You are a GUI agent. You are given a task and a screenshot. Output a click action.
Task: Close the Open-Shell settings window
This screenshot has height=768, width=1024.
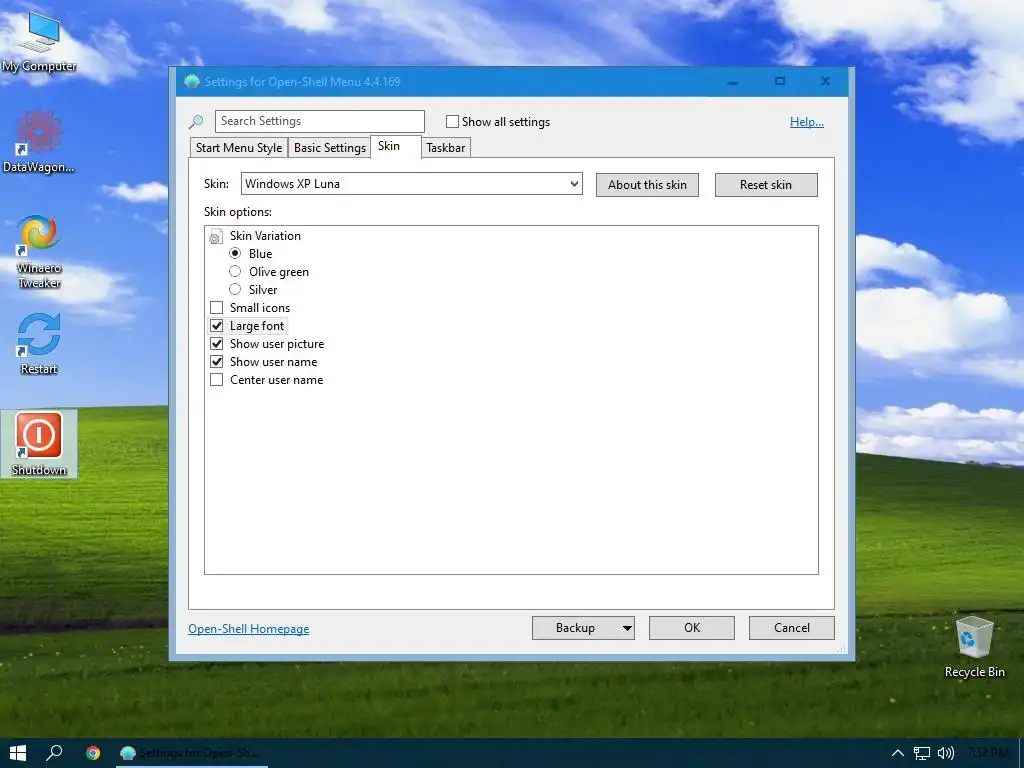825,82
